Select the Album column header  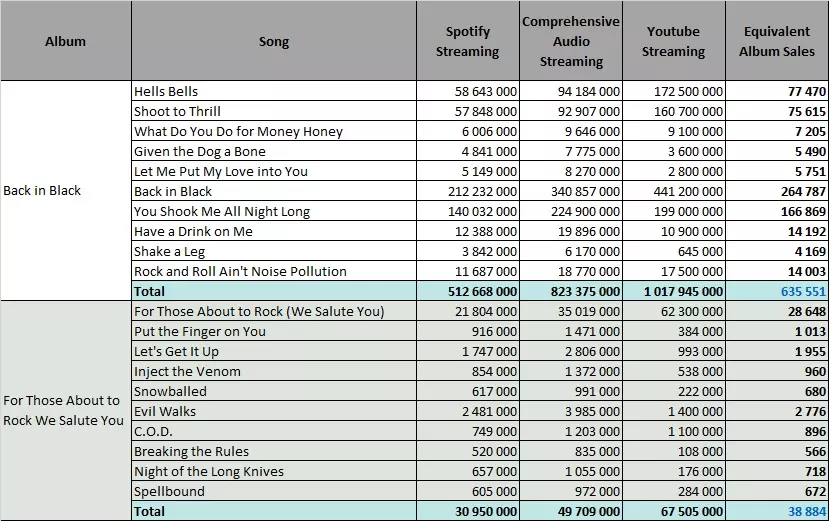pyautogui.click(x=66, y=41)
